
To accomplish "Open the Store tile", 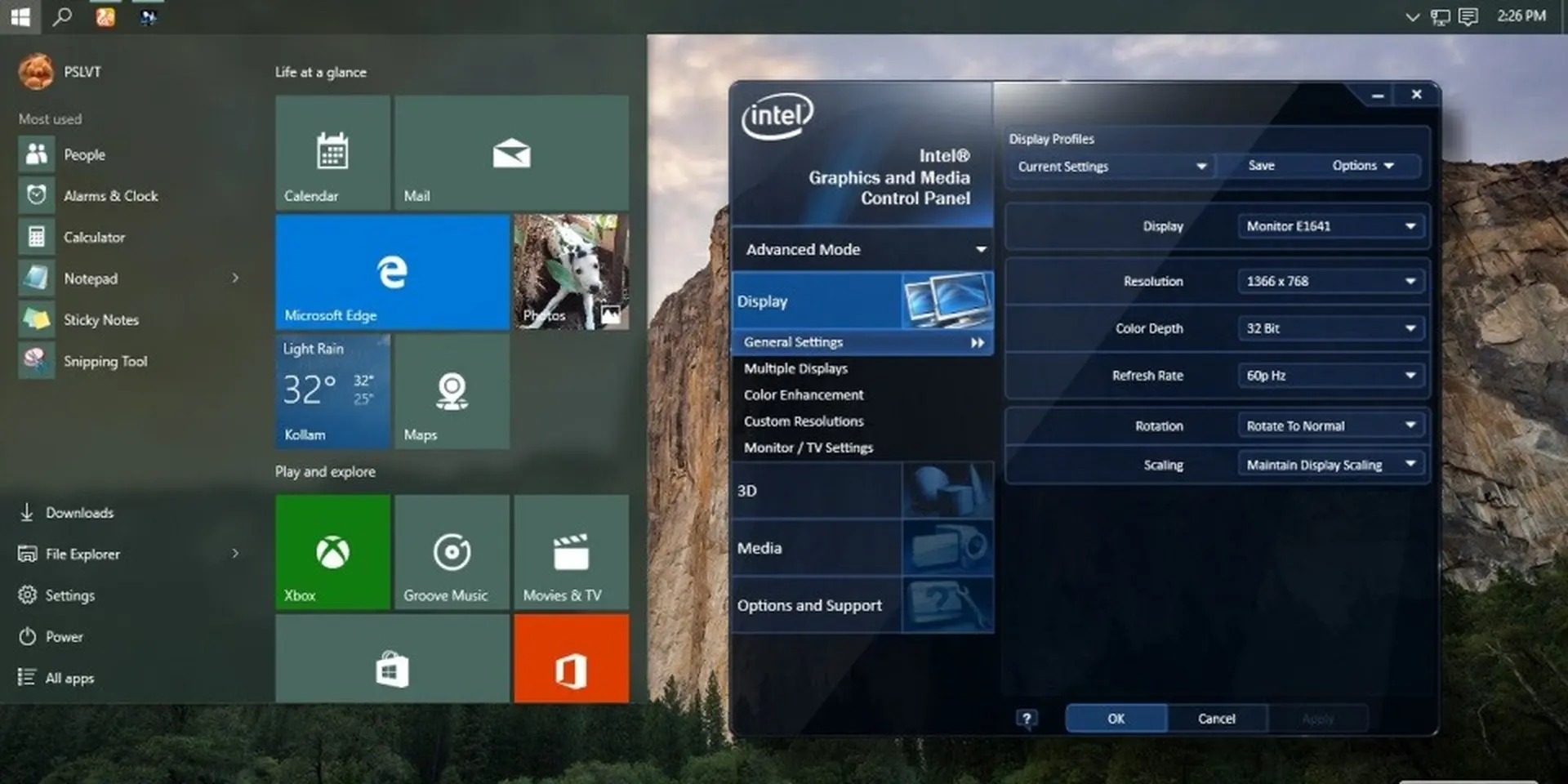I will pos(393,658).
